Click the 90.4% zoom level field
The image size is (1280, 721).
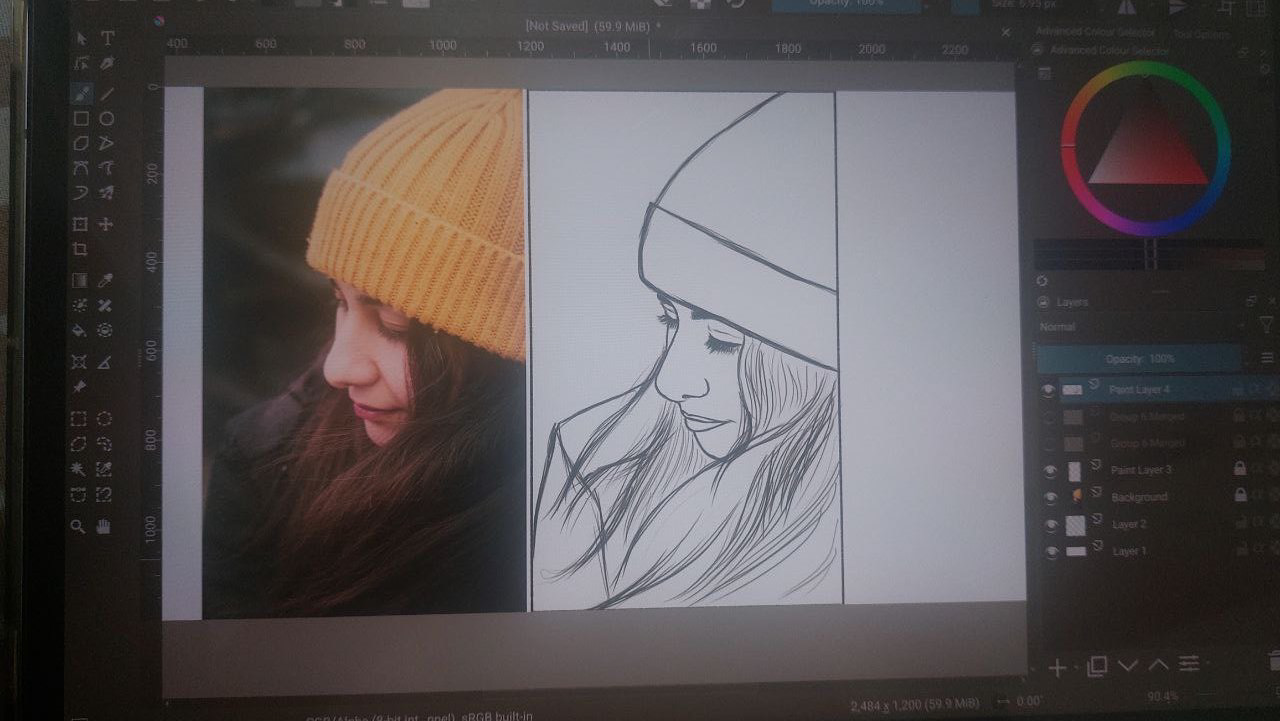(x=1162, y=695)
